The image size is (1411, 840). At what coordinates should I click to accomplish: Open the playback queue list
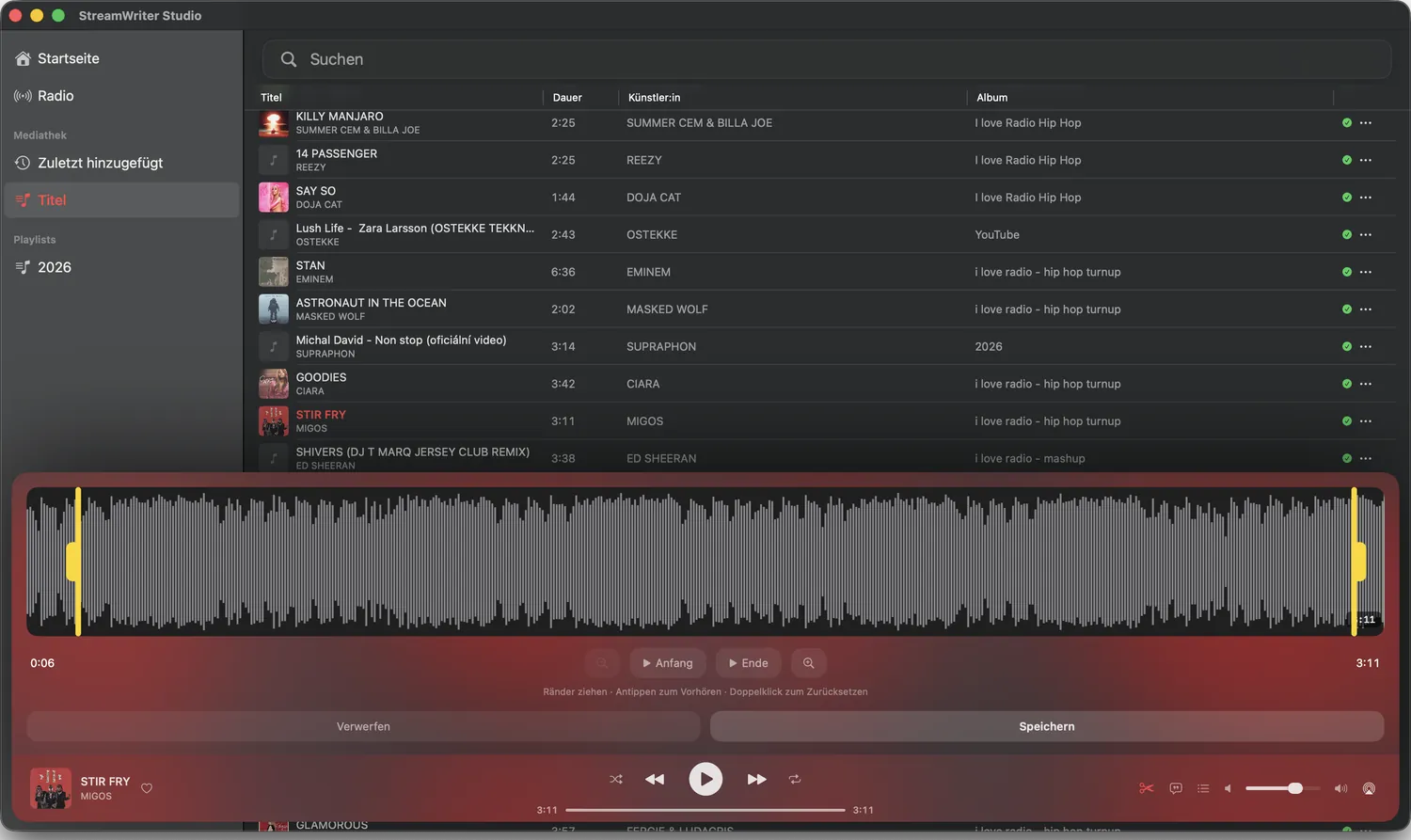(x=1203, y=788)
